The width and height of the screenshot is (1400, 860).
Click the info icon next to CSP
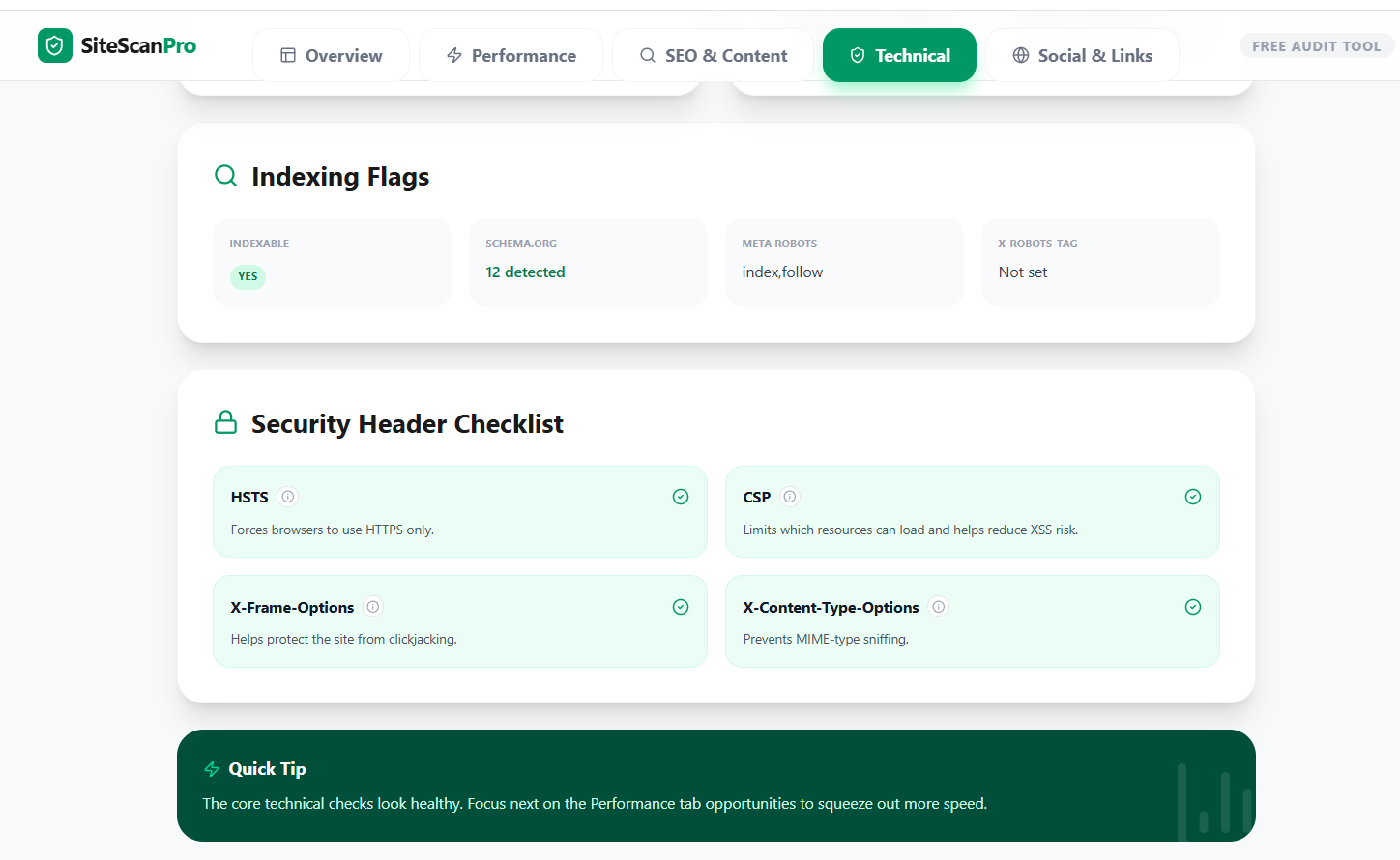(789, 496)
